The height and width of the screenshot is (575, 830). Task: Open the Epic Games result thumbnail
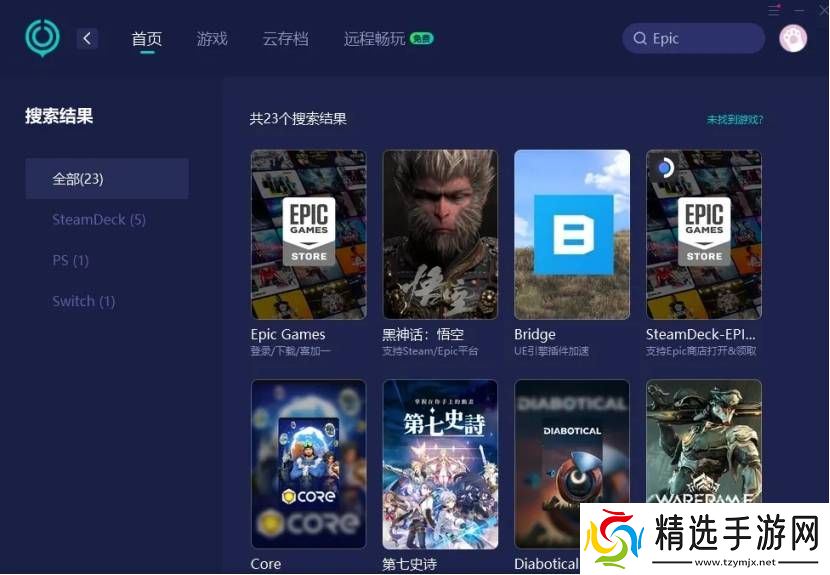tap(308, 235)
